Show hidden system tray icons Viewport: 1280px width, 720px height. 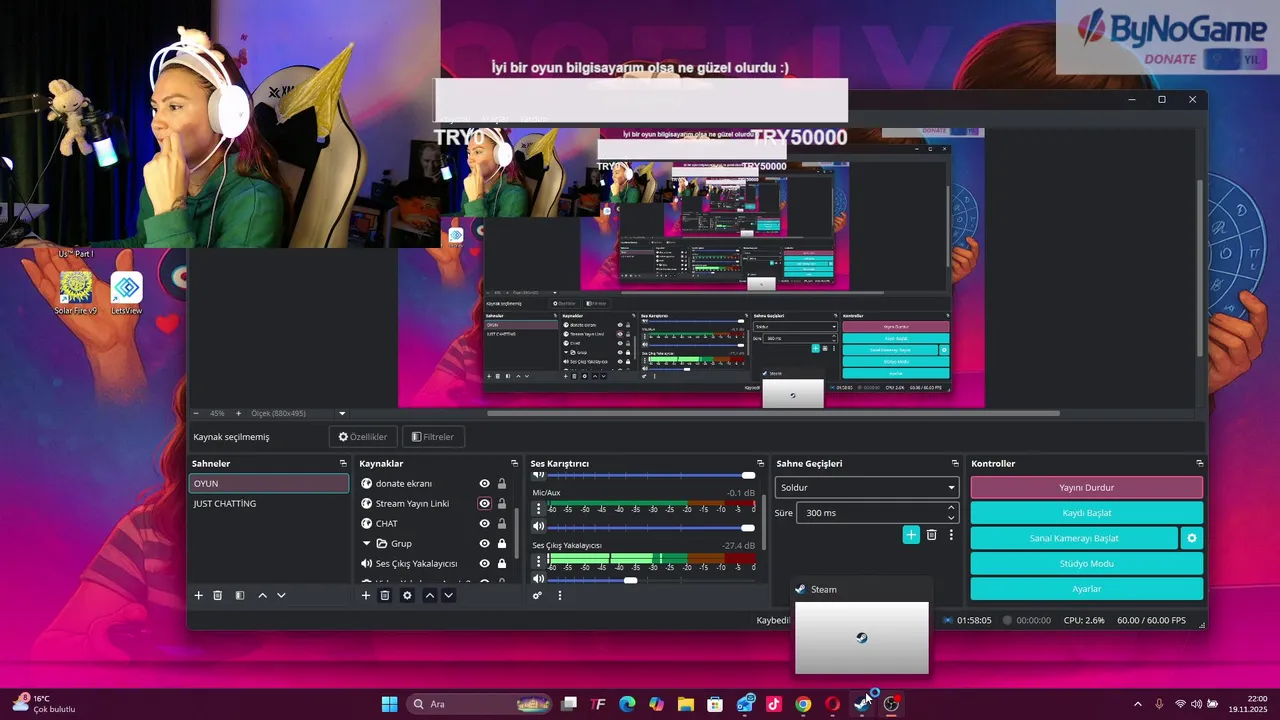click(1137, 704)
